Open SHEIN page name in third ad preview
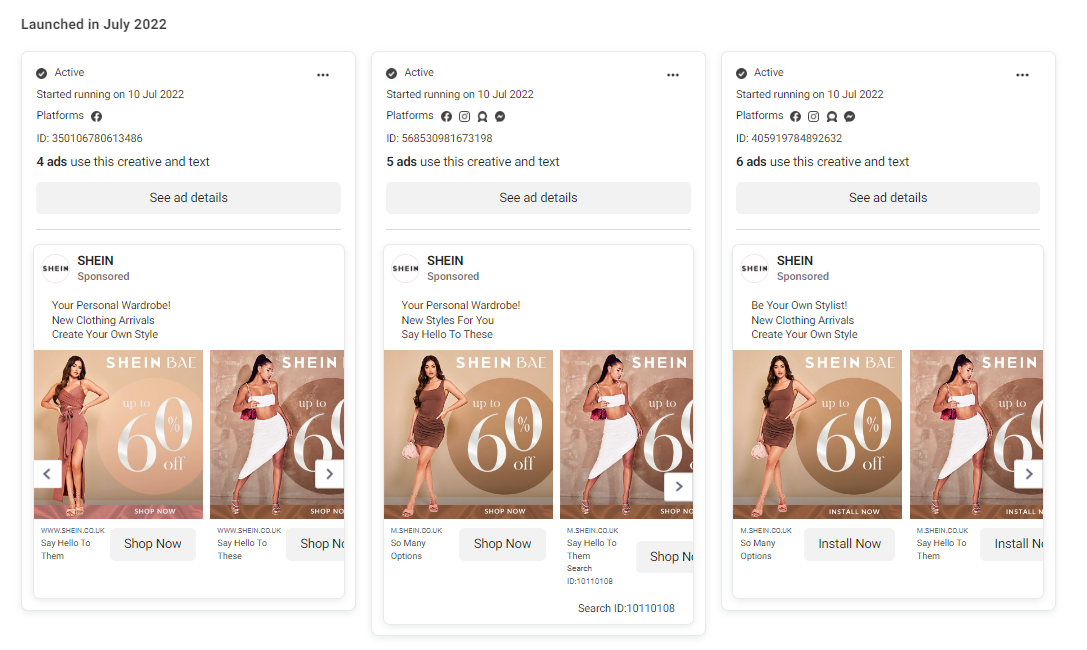The height and width of the screenshot is (650, 1087). (x=794, y=261)
